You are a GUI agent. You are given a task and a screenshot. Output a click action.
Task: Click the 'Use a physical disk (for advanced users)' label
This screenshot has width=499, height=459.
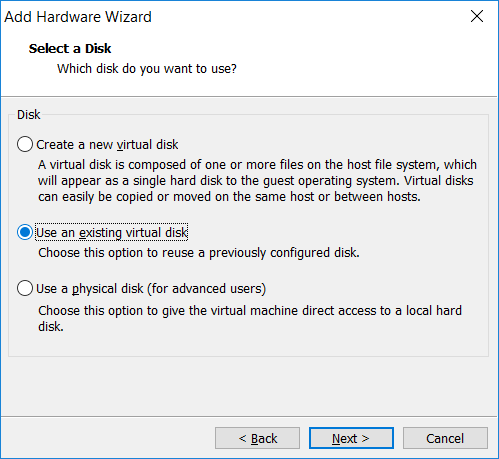coord(151,289)
